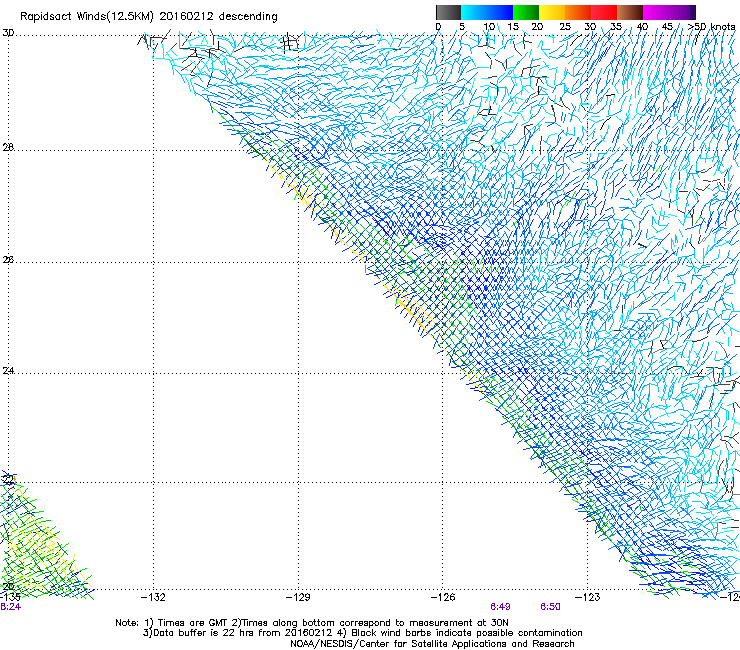Image resolution: width=740 pixels, height=650 pixels.
Task: Click the '-126' longitude axis label
Action: pos(443,597)
